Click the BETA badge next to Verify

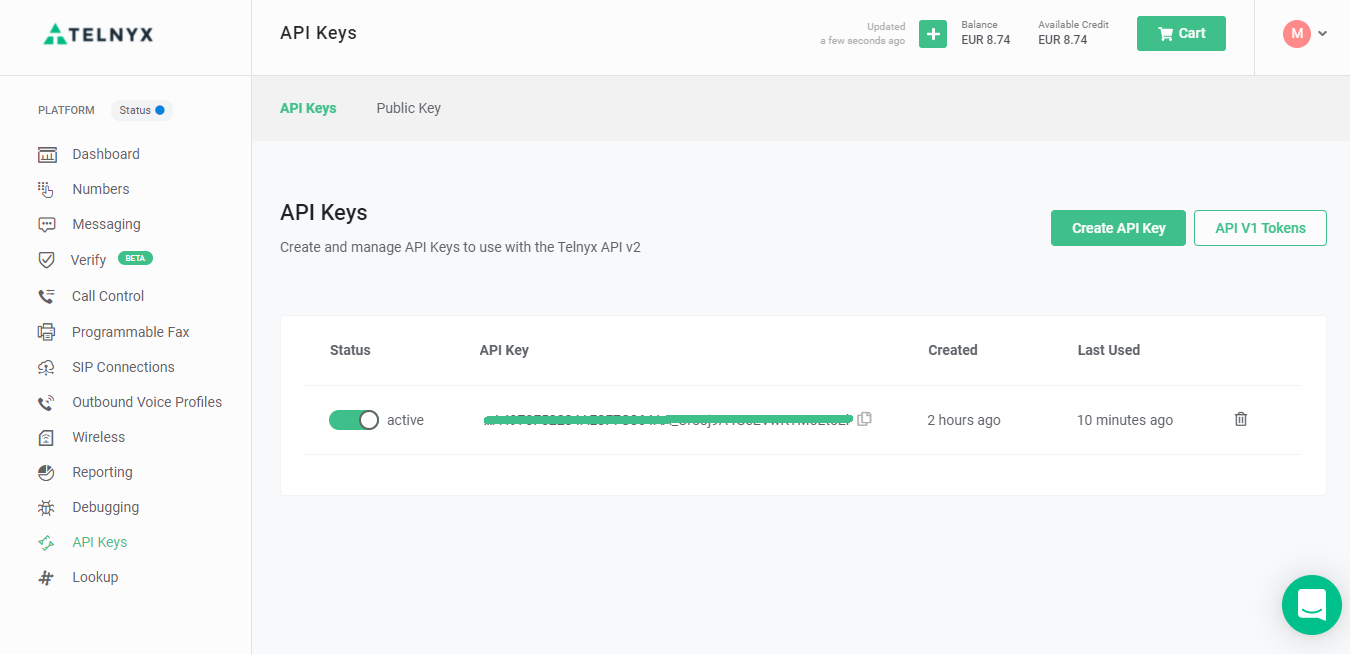pyautogui.click(x=135, y=258)
